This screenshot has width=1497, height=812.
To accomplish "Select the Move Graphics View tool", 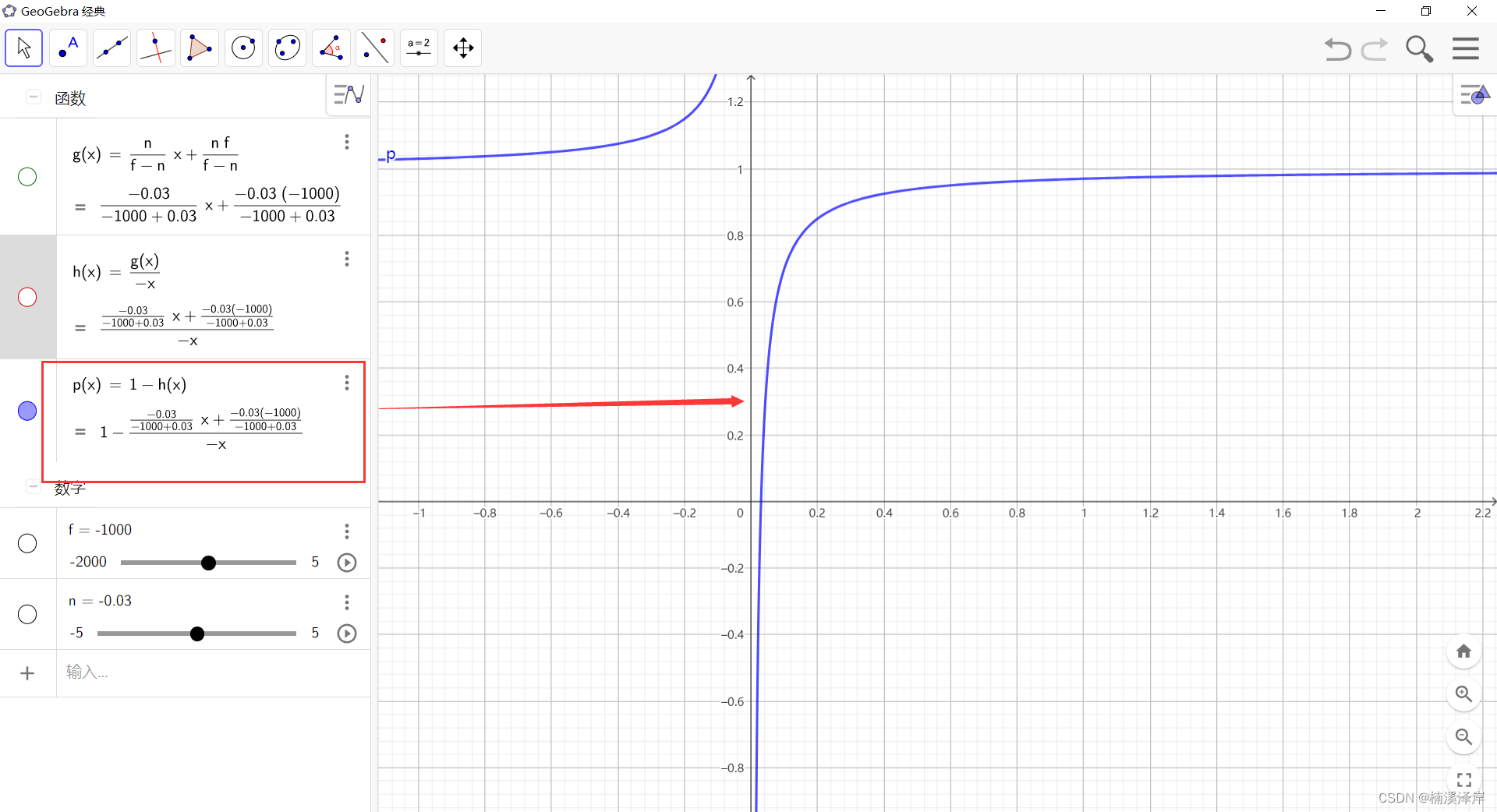I will 463,48.
